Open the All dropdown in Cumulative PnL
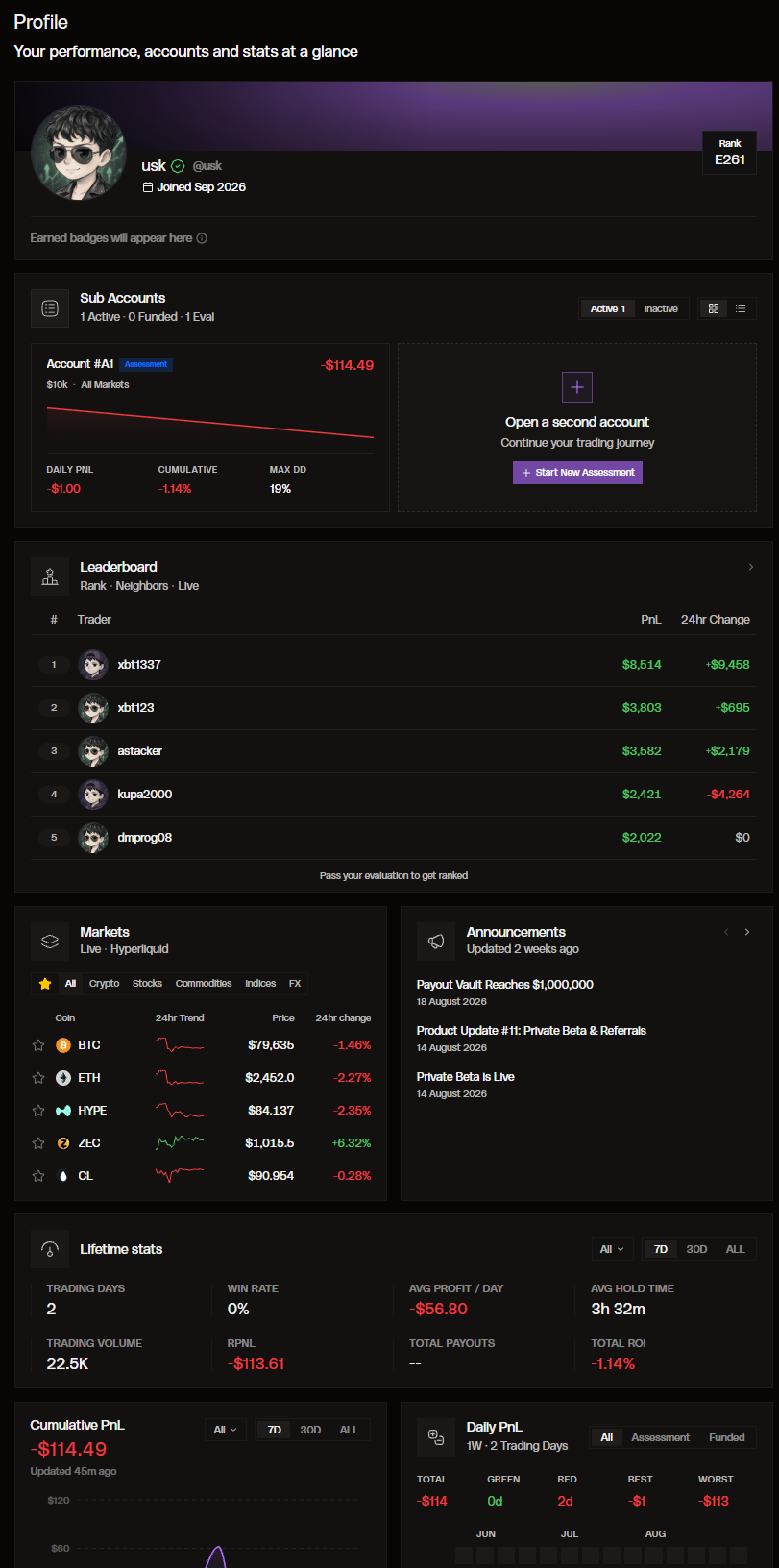Screen dimensions: 779x1568 (x=226, y=1430)
